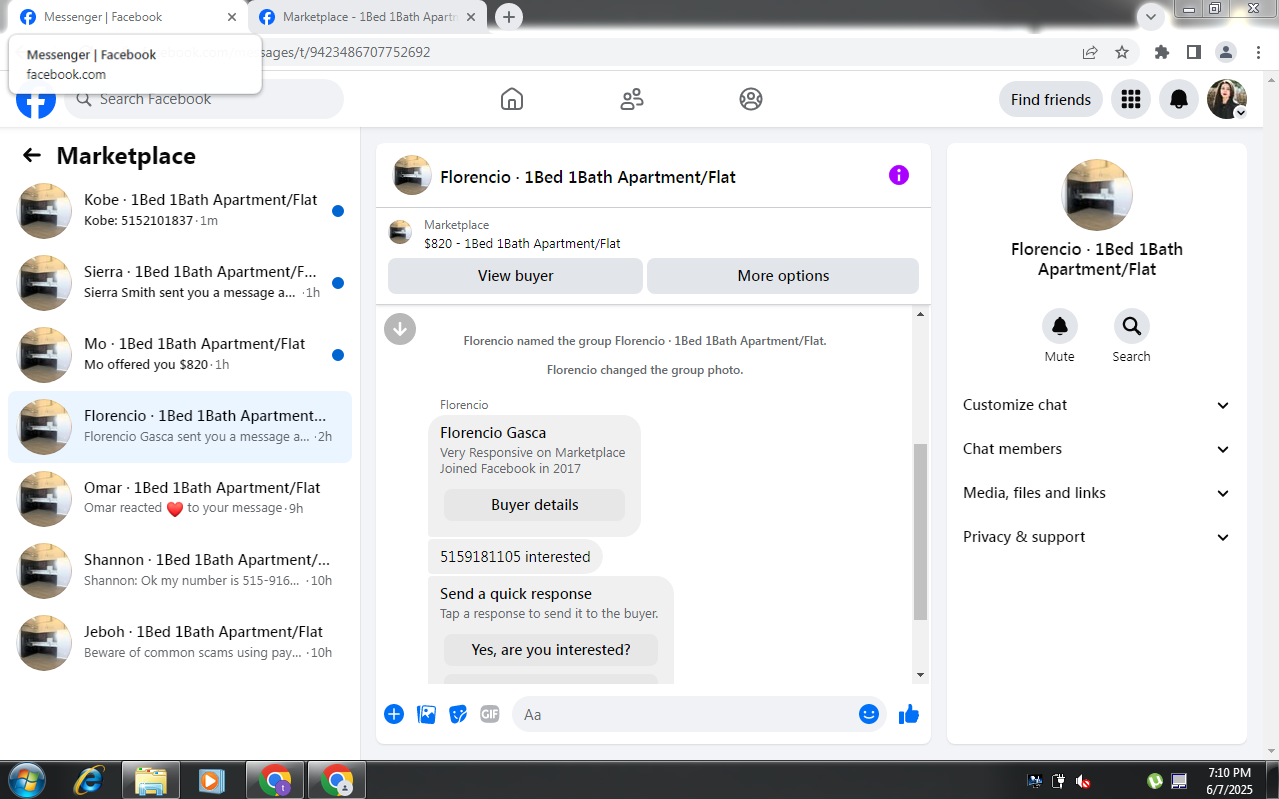Open Windows Start button

(26, 780)
